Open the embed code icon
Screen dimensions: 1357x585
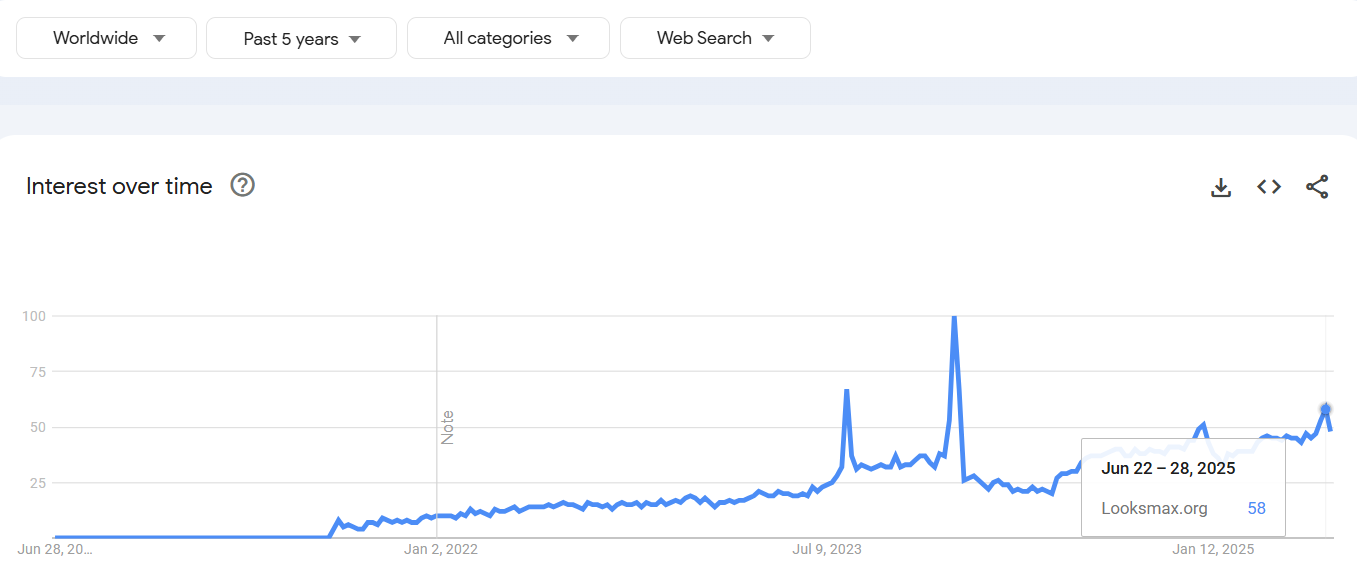click(1269, 187)
